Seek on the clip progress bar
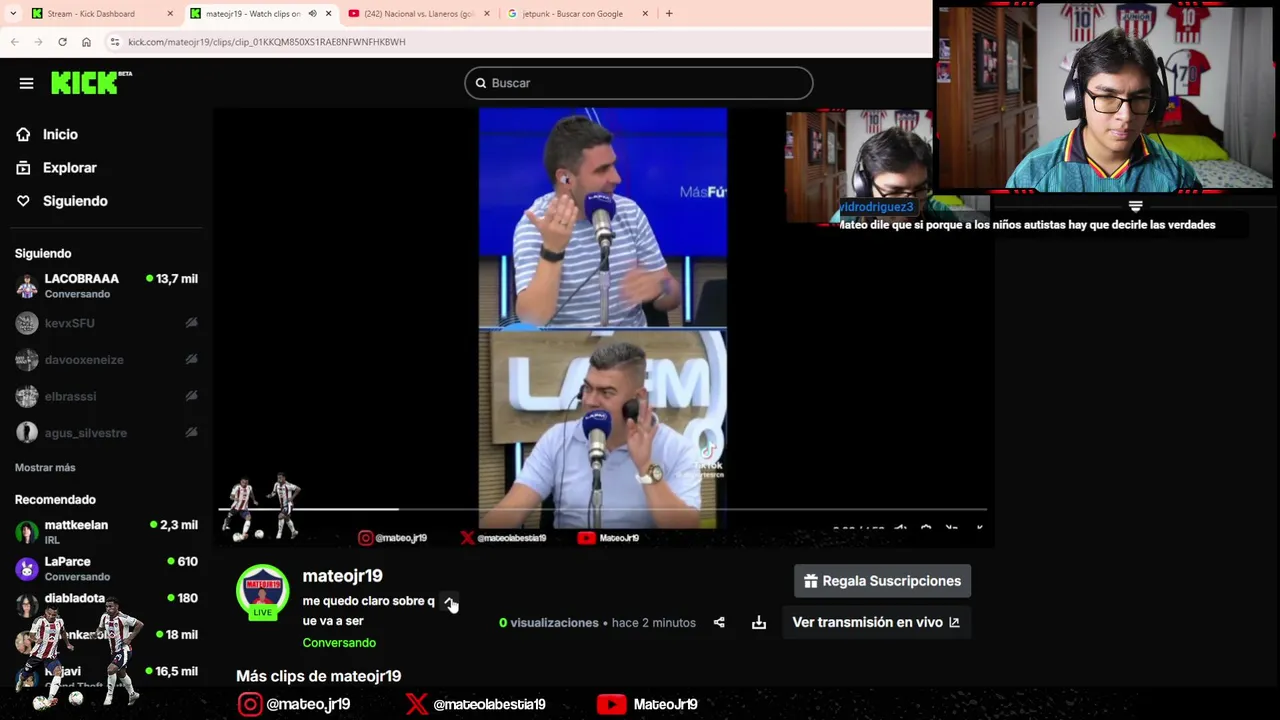Viewport: 1280px width, 720px height. pos(603,510)
